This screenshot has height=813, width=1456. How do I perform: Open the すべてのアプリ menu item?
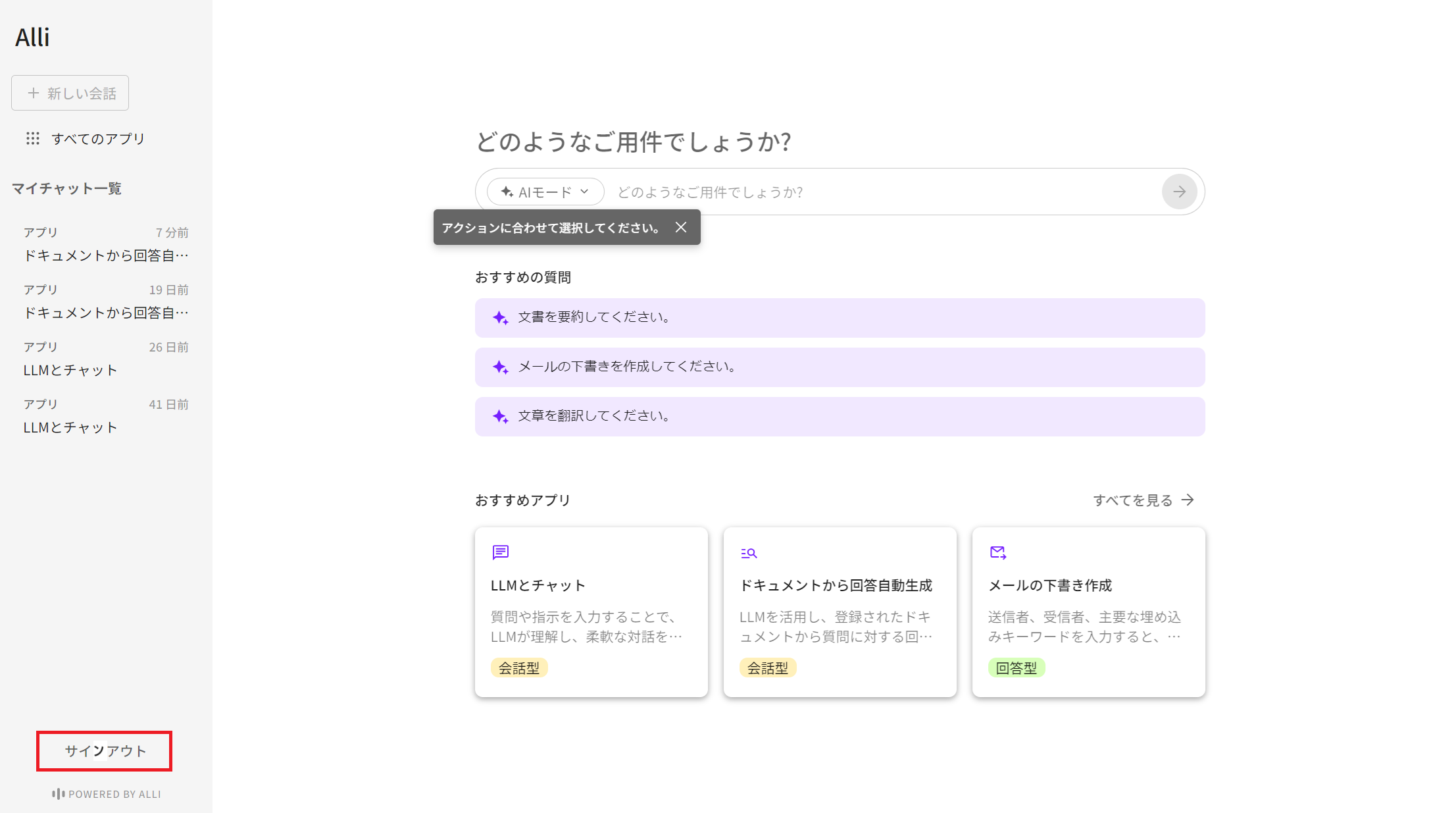coord(97,138)
